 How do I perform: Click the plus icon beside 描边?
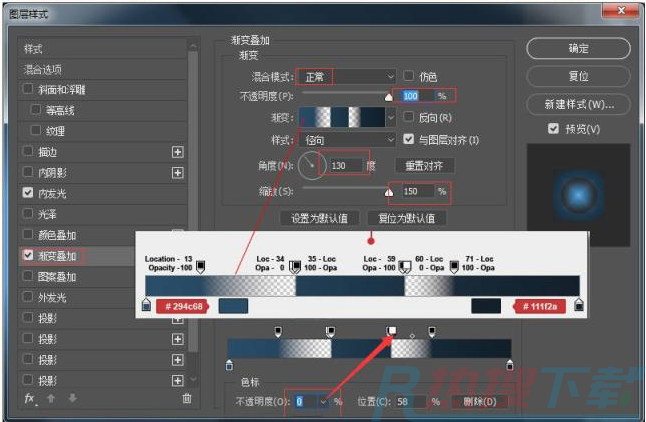[178, 152]
